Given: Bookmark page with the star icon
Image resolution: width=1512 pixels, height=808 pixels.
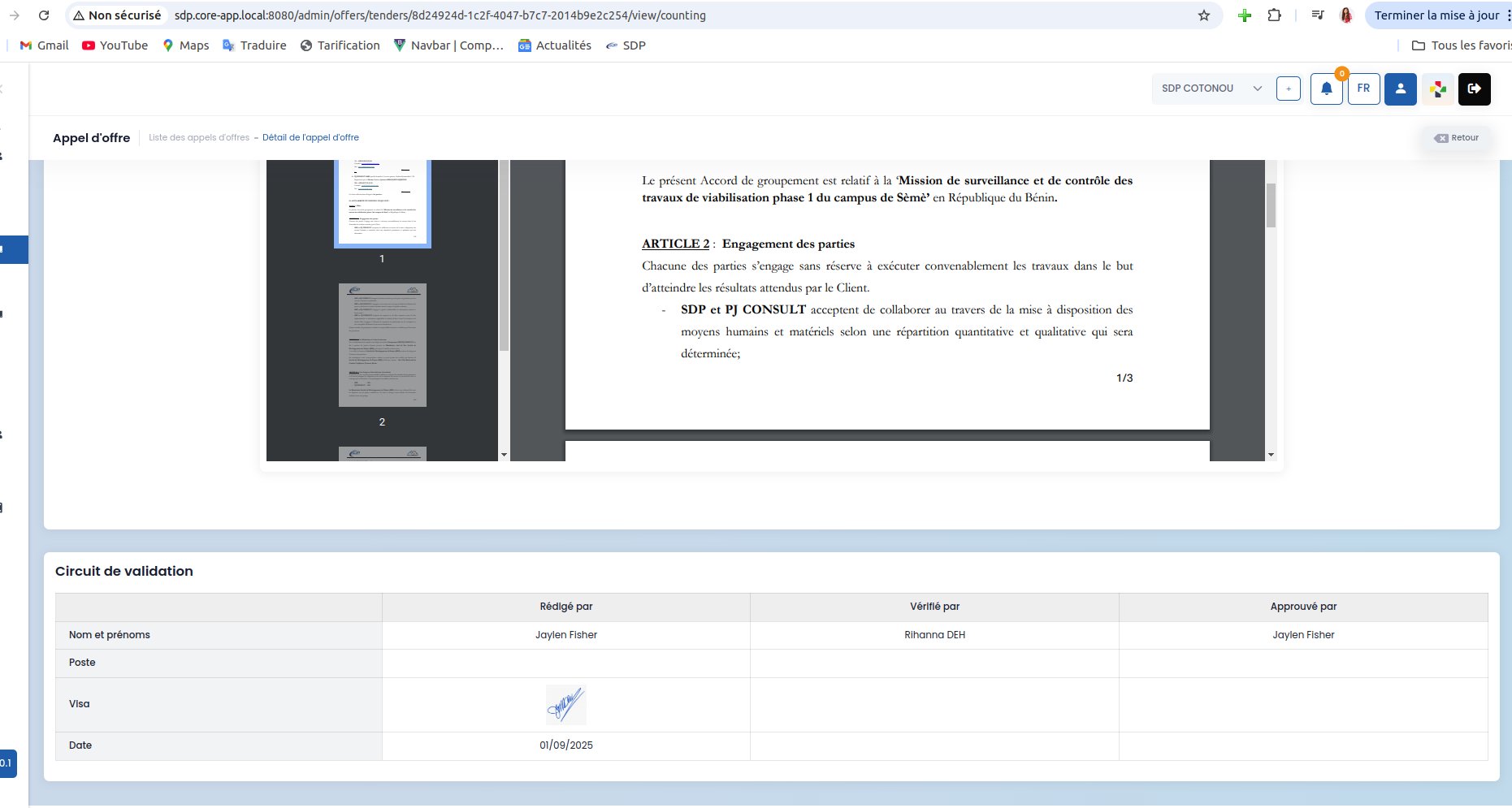Looking at the screenshot, I should pos(1204,15).
